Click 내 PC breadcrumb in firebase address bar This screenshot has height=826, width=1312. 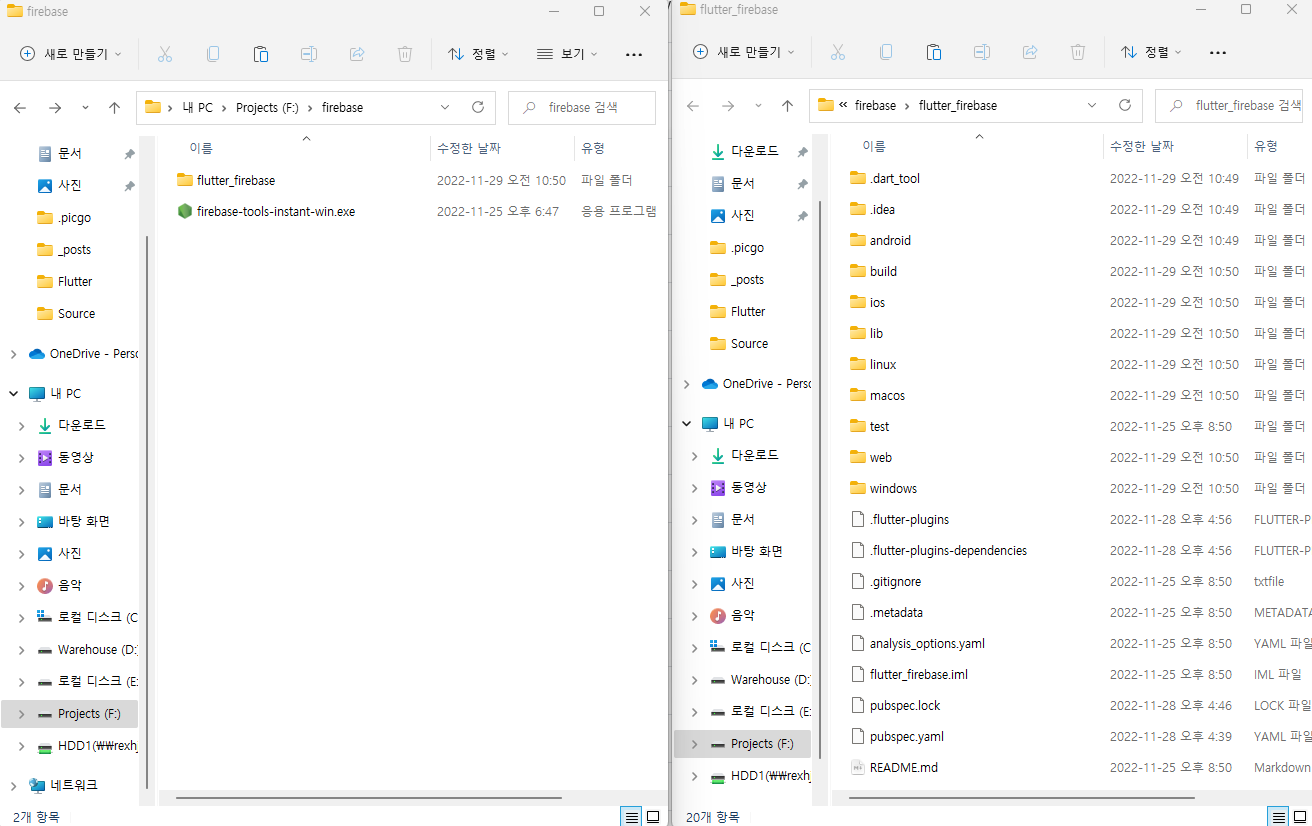click(x=197, y=107)
